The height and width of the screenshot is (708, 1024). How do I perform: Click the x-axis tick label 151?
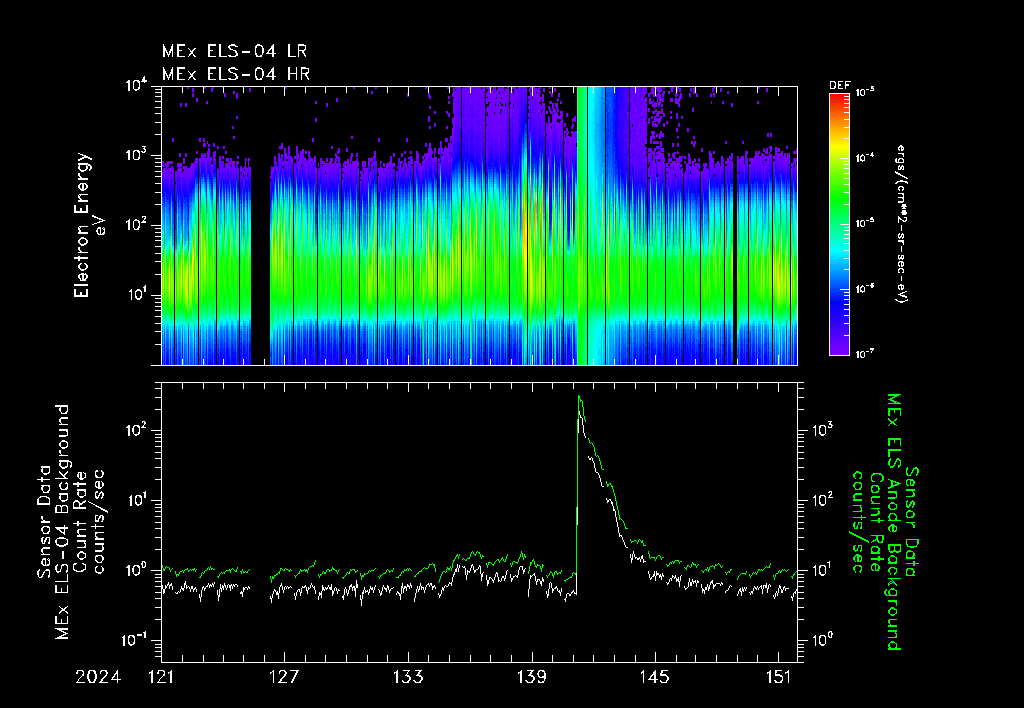click(778, 677)
